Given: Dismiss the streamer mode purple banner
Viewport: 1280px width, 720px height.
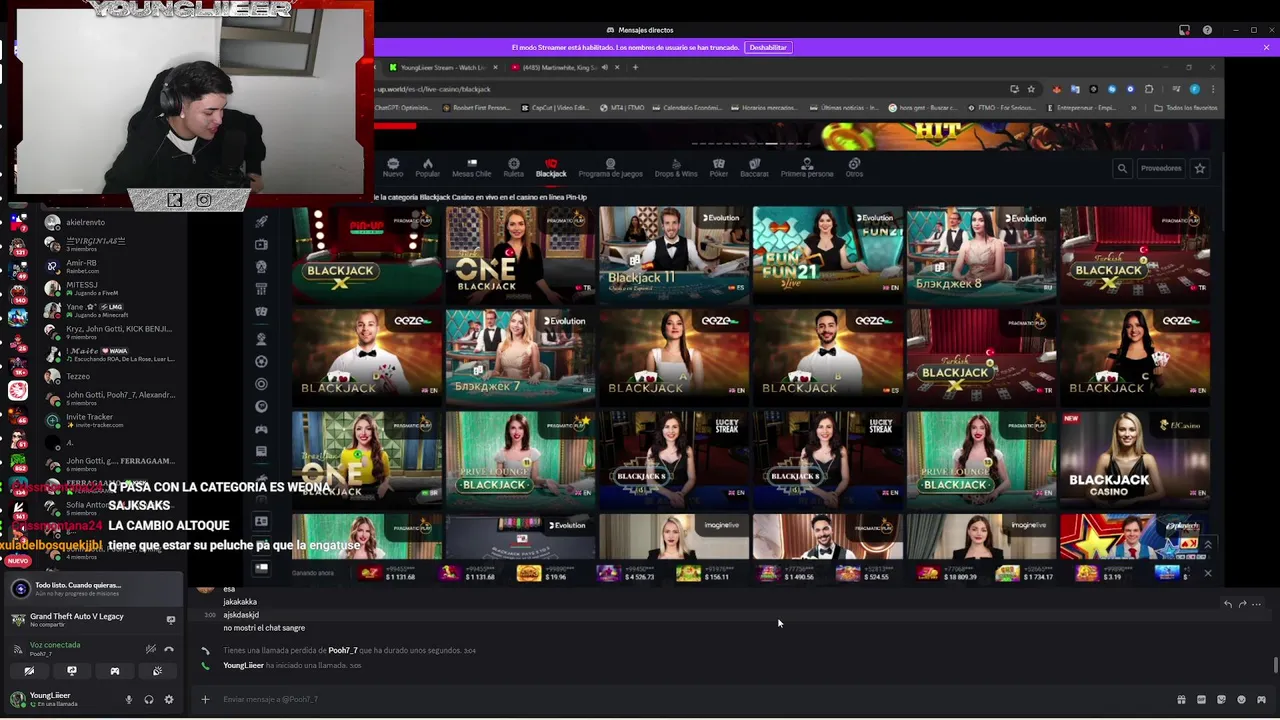Looking at the screenshot, I should [1266, 47].
